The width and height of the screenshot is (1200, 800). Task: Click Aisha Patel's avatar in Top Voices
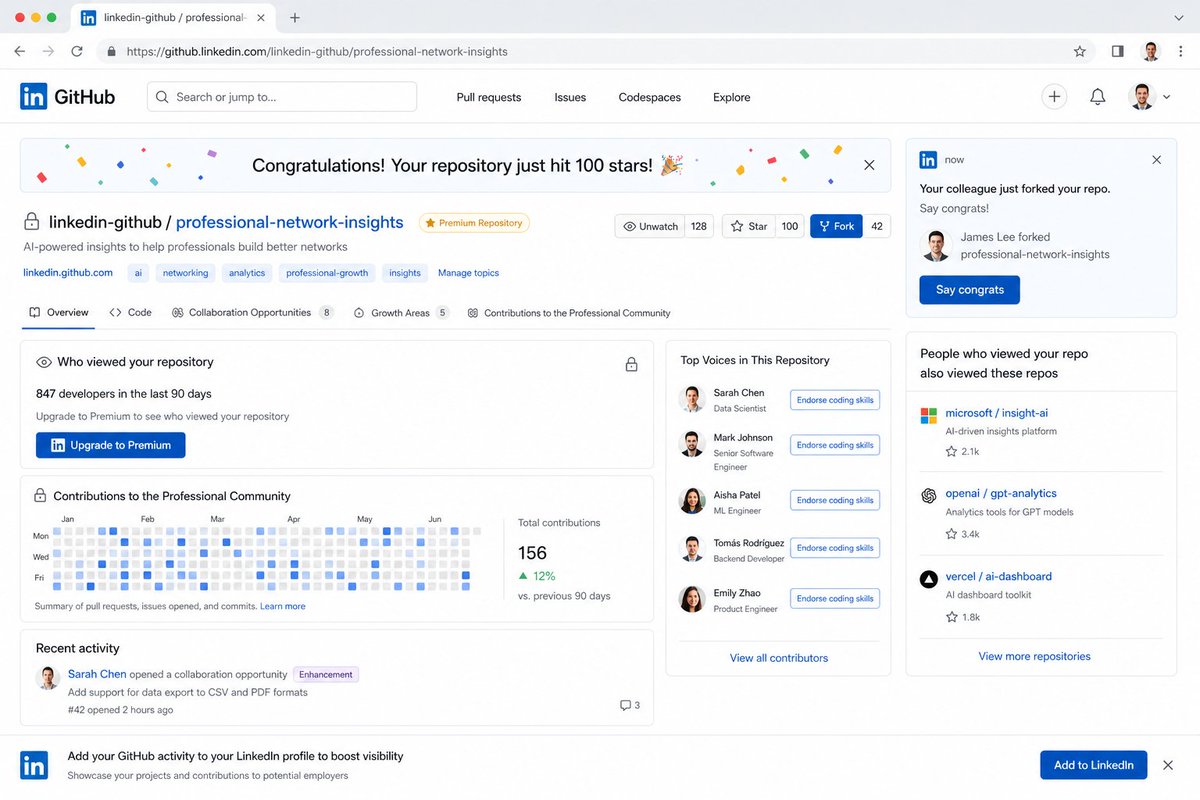[692, 501]
